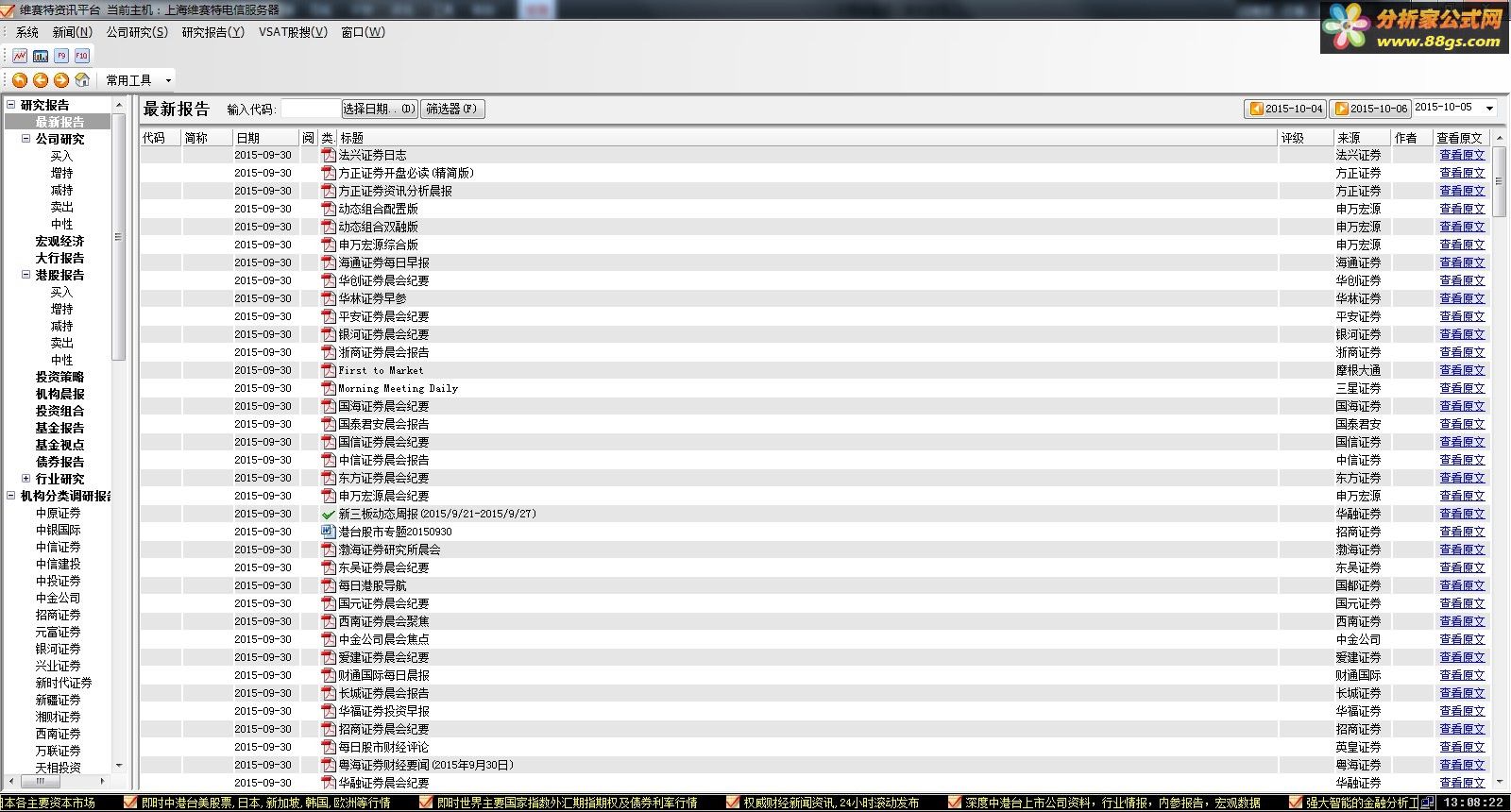The height and width of the screenshot is (812, 1511).
Task: Collapse the 公司研究 tree node
Action: [x=26, y=139]
